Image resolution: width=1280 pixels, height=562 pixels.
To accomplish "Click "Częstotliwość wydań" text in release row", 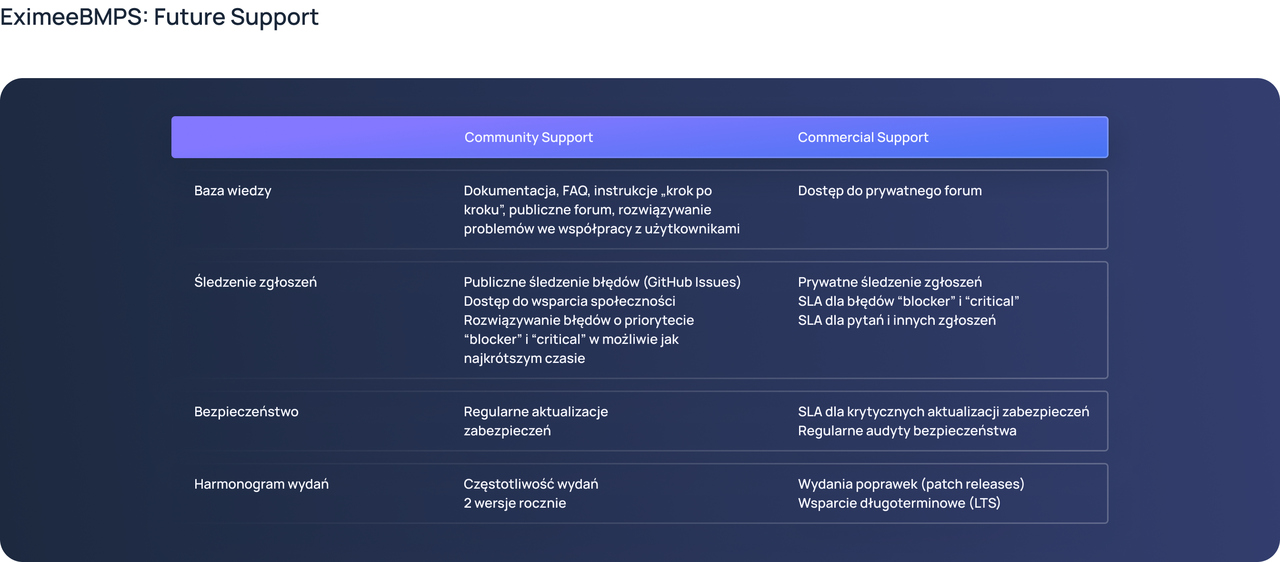I will point(531,484).
